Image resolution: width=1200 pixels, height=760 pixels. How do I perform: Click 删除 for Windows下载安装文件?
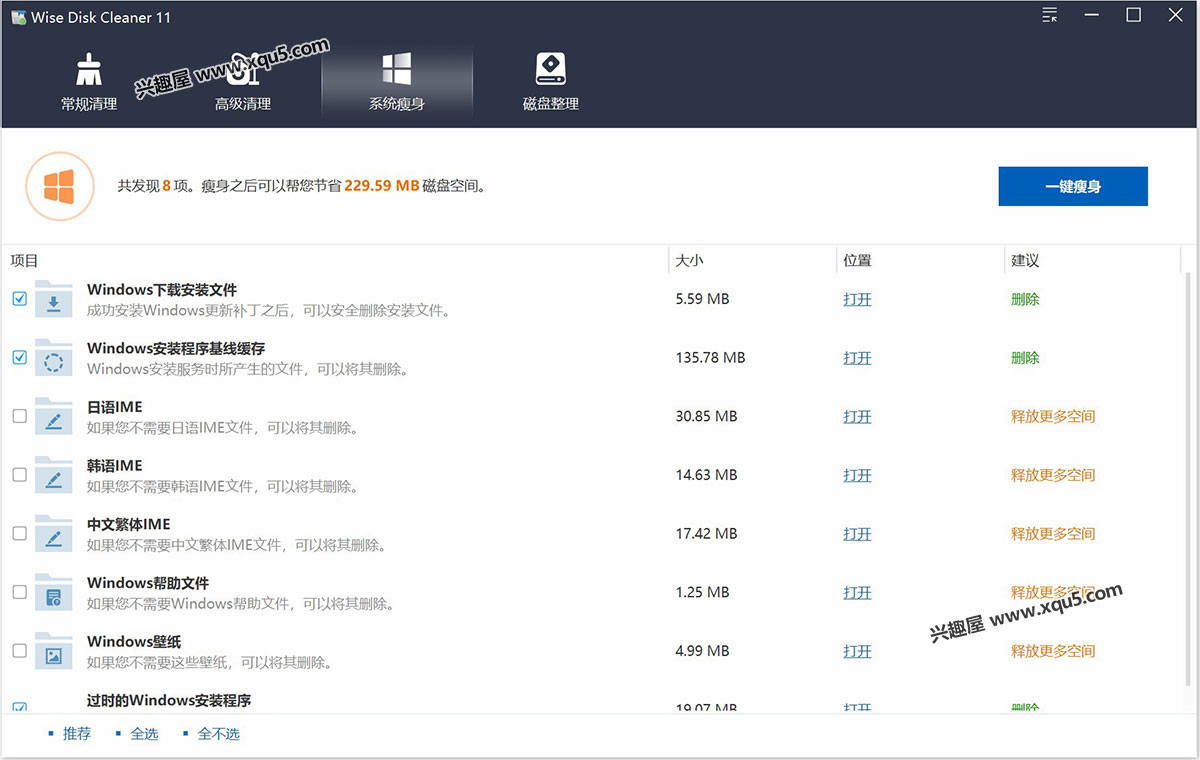click(x=1025, y=299)
